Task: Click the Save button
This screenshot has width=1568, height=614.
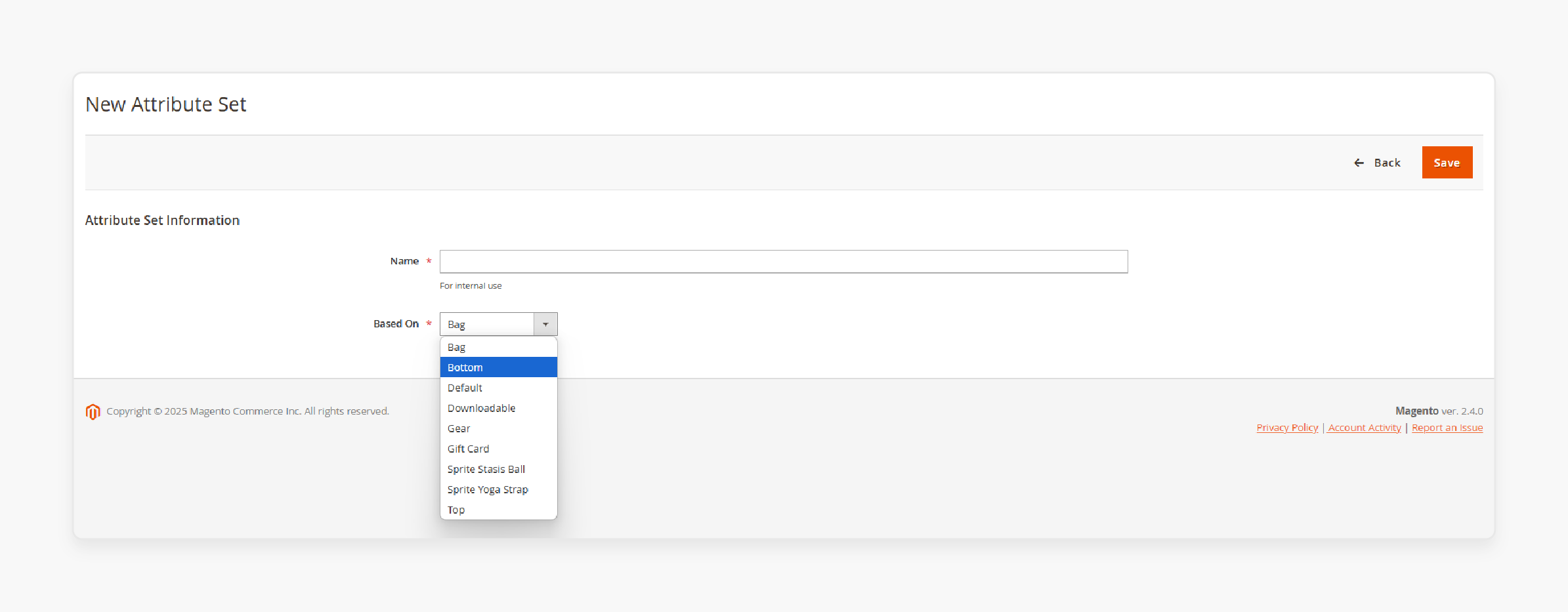Action: pos(1447,163)
